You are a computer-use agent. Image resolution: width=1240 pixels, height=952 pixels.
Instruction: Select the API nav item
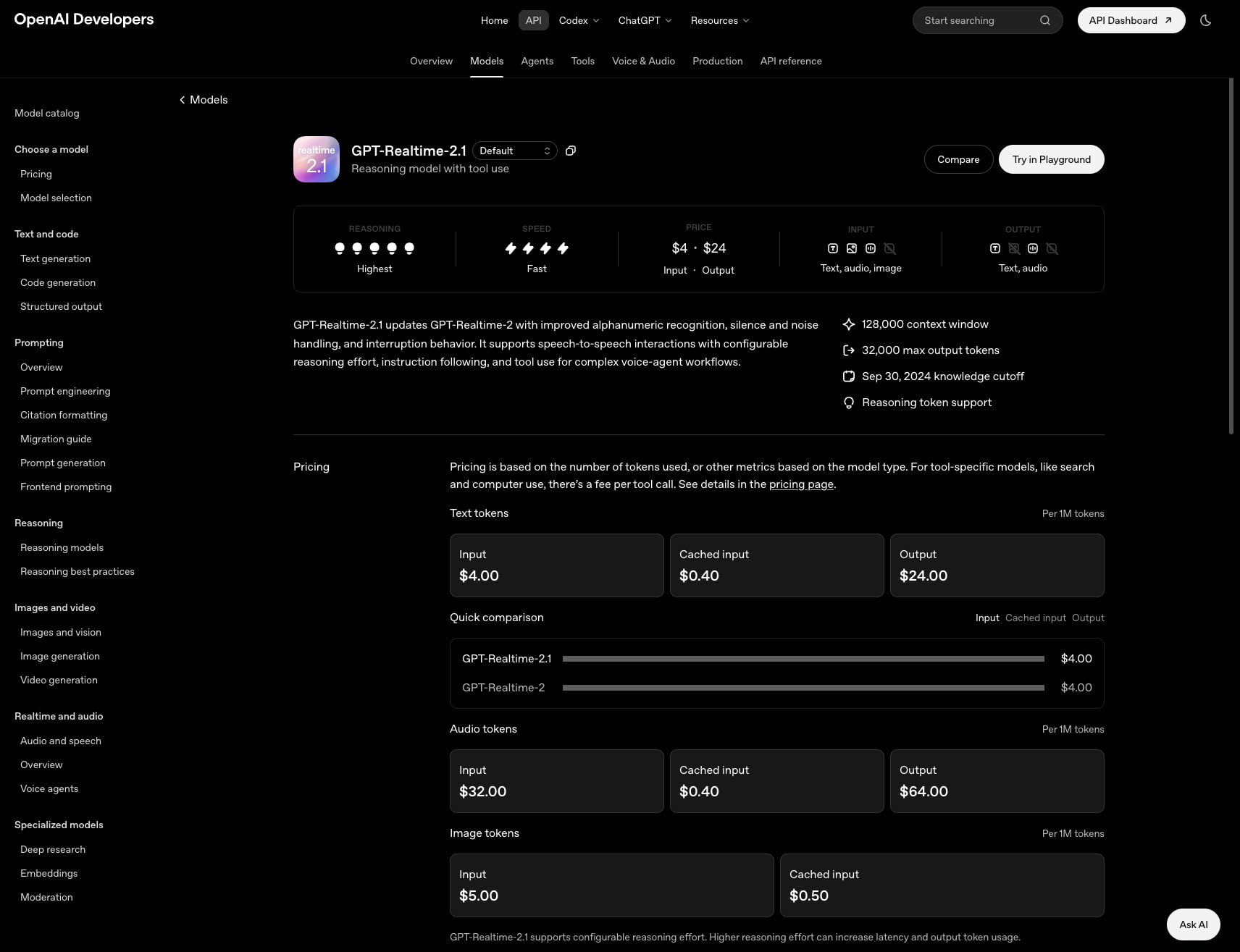(534, 20)
